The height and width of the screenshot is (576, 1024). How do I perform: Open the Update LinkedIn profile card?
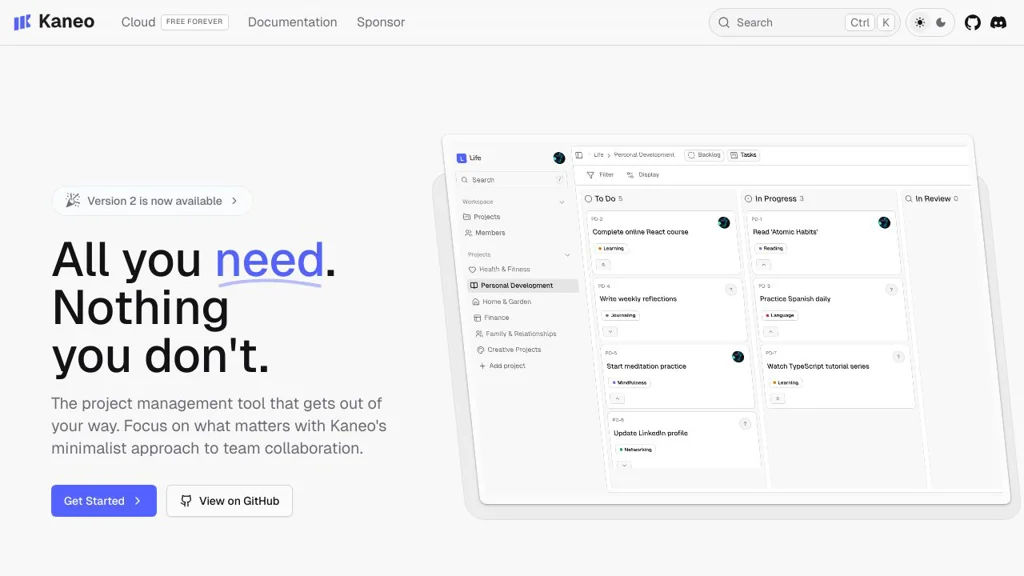(x=684, y=440)
